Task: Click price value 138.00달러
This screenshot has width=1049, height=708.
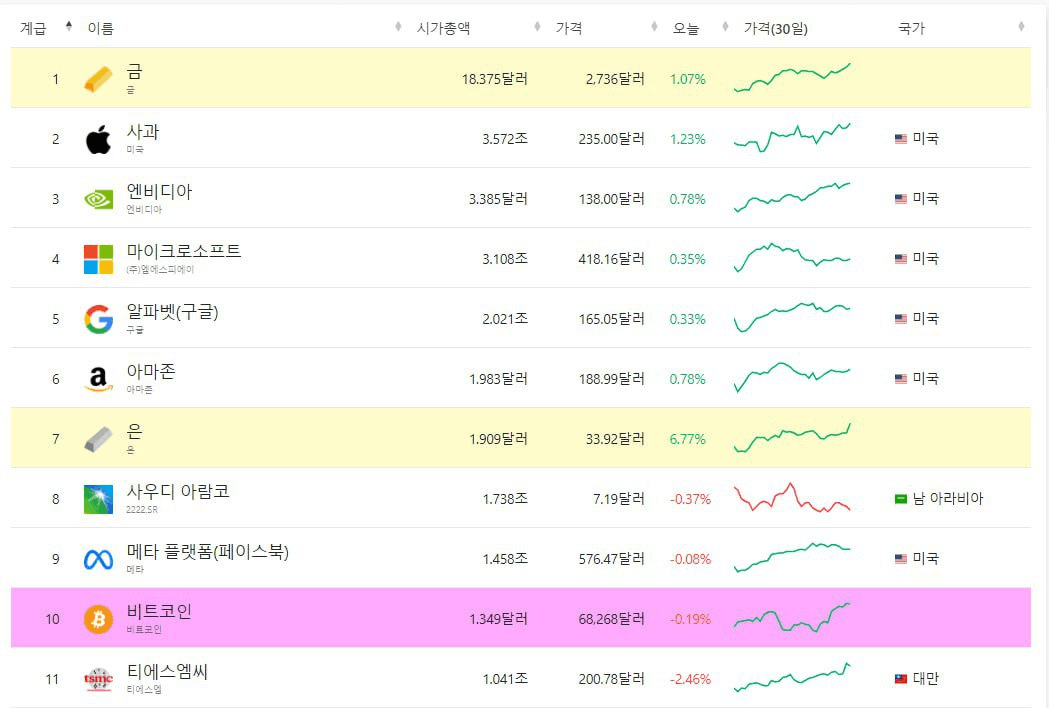Action: [611, 199]
